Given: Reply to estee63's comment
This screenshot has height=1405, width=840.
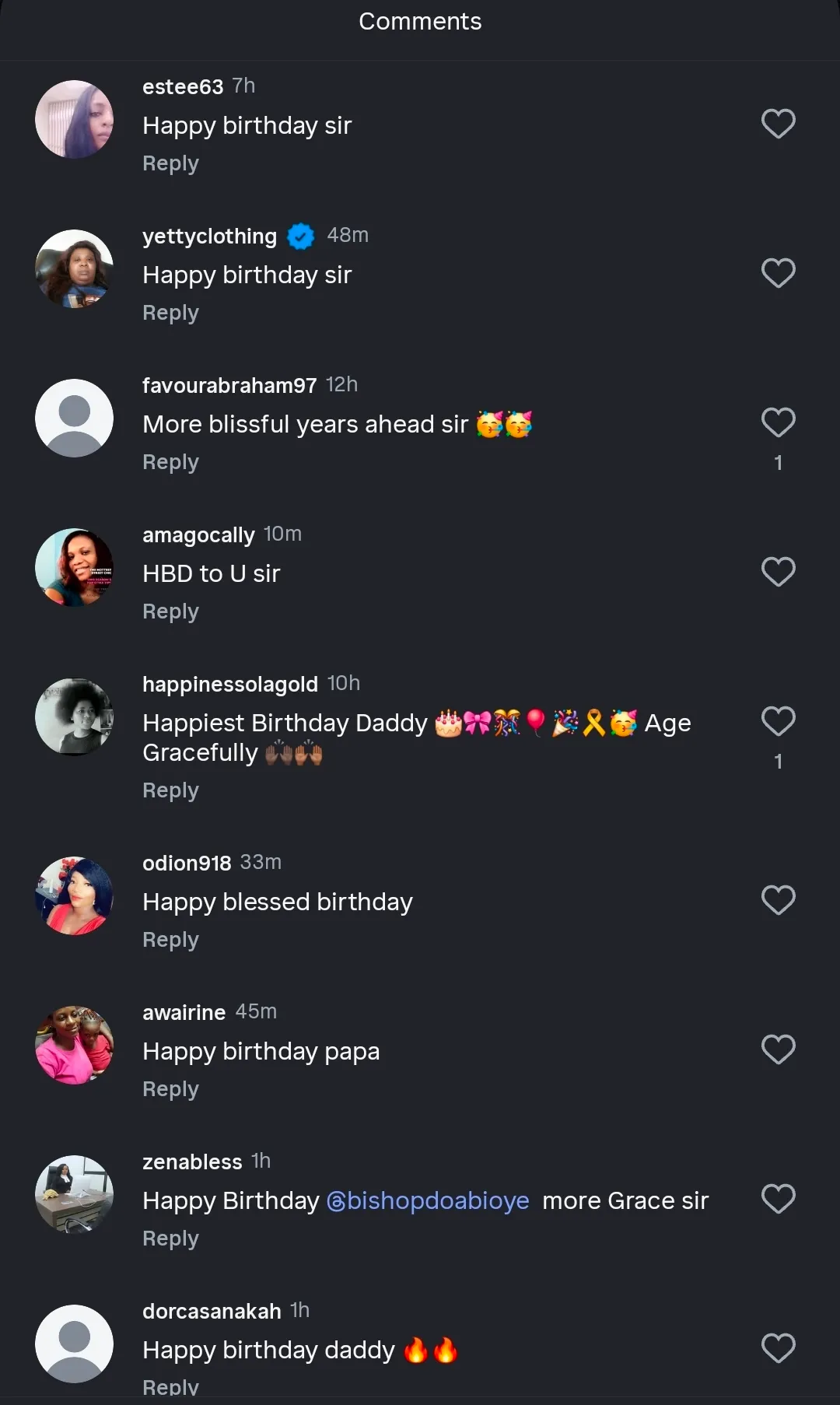Looking at the screenshot, I should click(x=170, y=163).
